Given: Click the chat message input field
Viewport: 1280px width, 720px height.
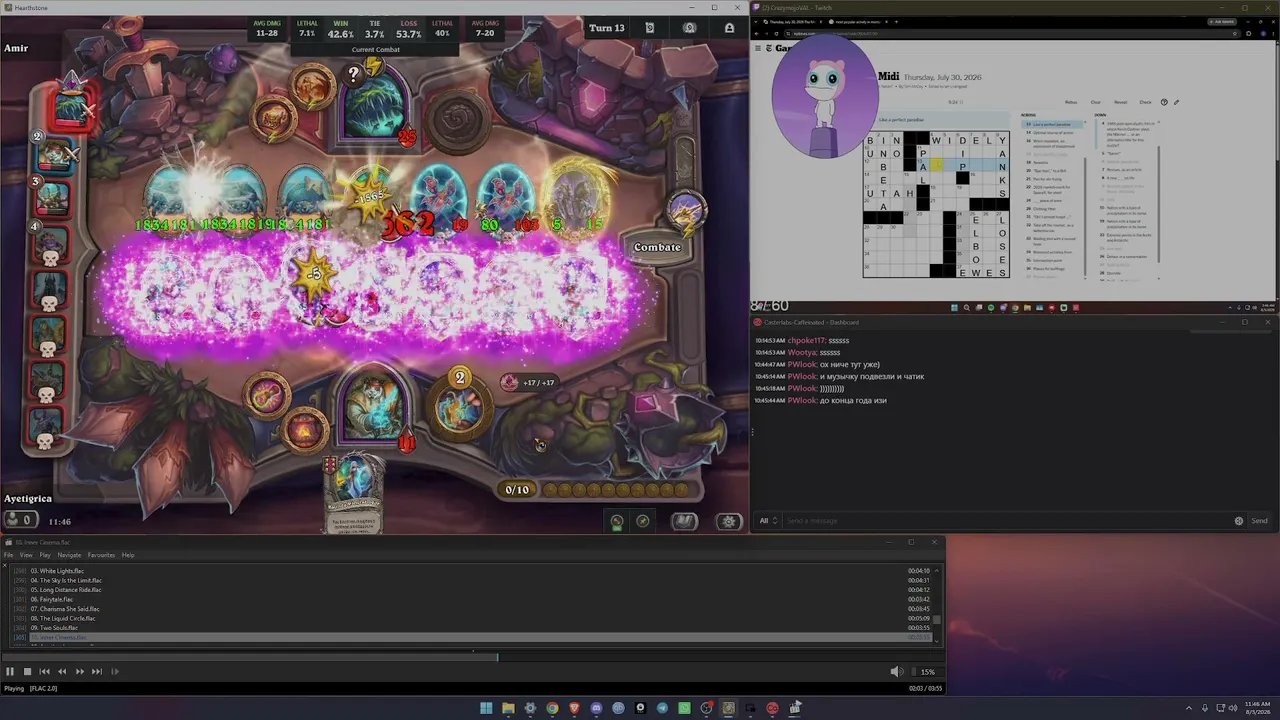Looking at the screenshot, I should tap(1007, 521).
